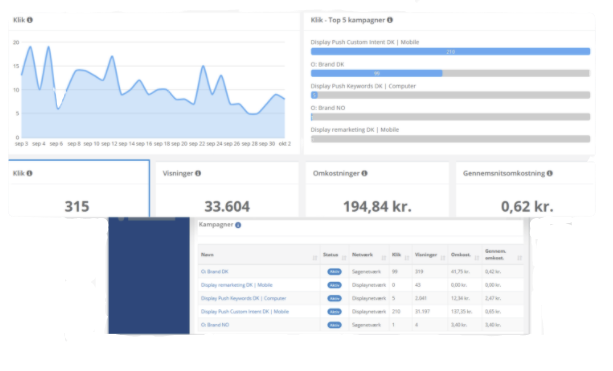Click the O: Brand DK progress bar
The image size is (613, 371).
pyautogui.click(x=450, y=73)
